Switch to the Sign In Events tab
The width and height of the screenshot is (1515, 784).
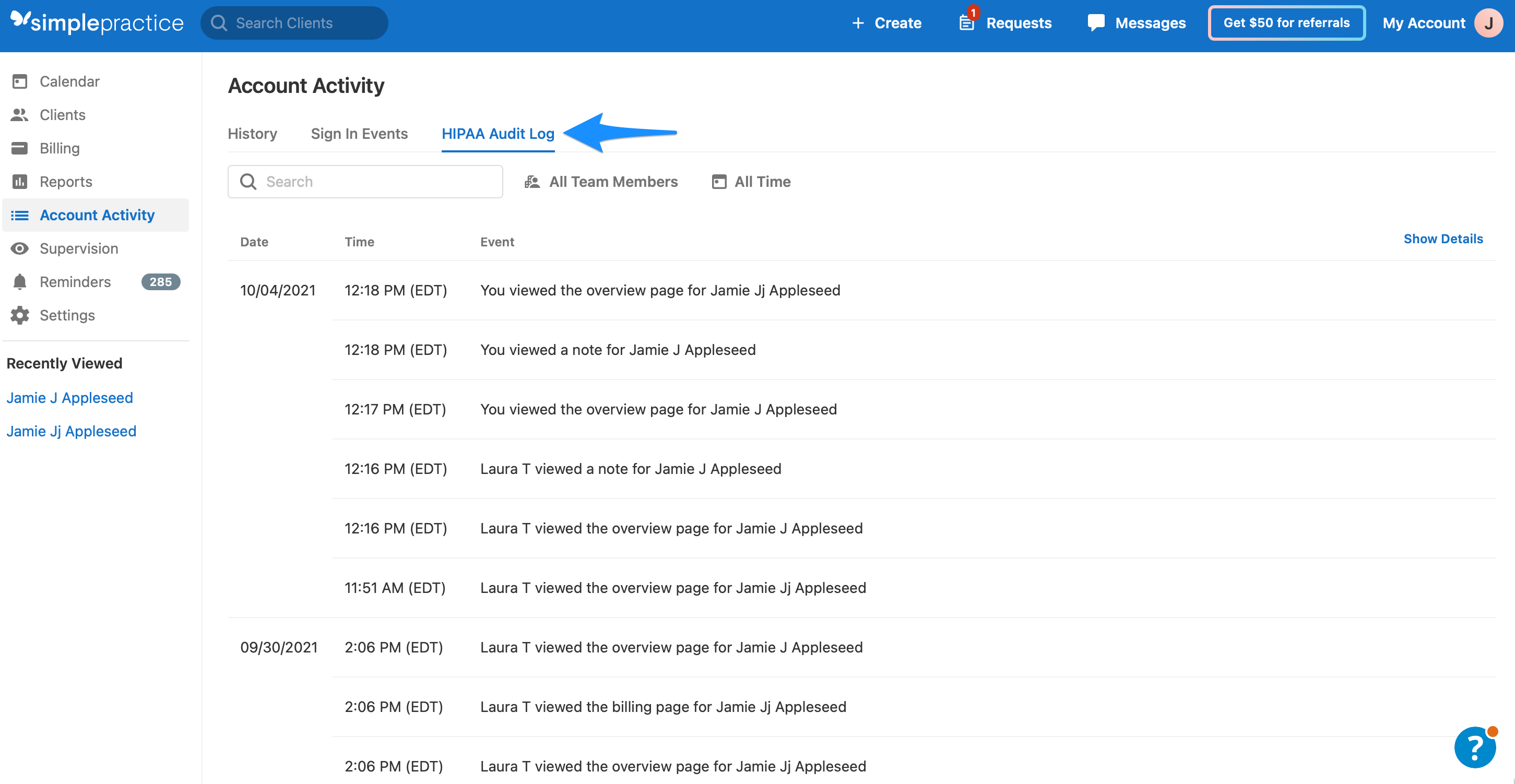coord(359,134)
